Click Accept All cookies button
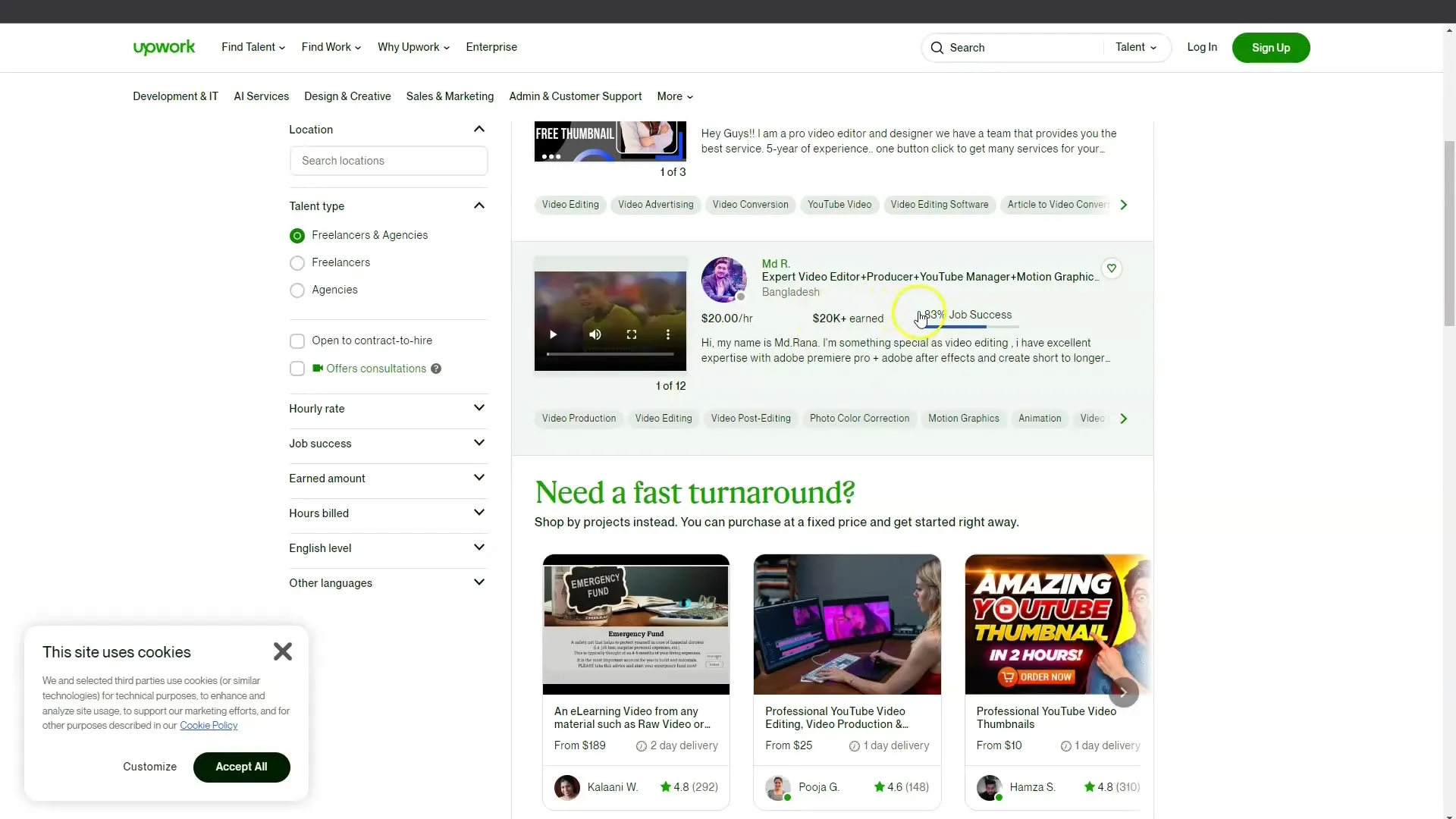Image resolution: width=1456 pixels, height=819 pixels. tap(240, 766)
